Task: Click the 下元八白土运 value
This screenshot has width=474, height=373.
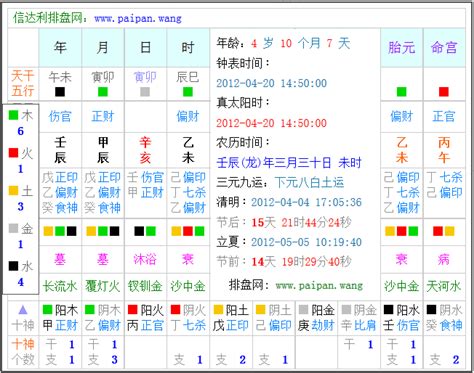Action: (309, 182)
